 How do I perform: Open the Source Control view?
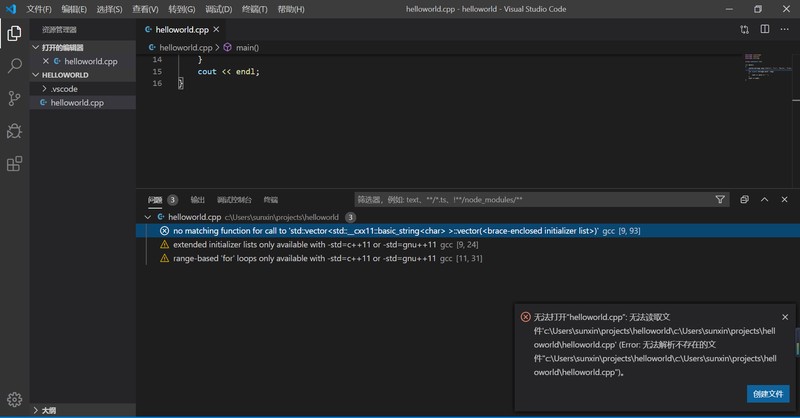tap(14, 98)
